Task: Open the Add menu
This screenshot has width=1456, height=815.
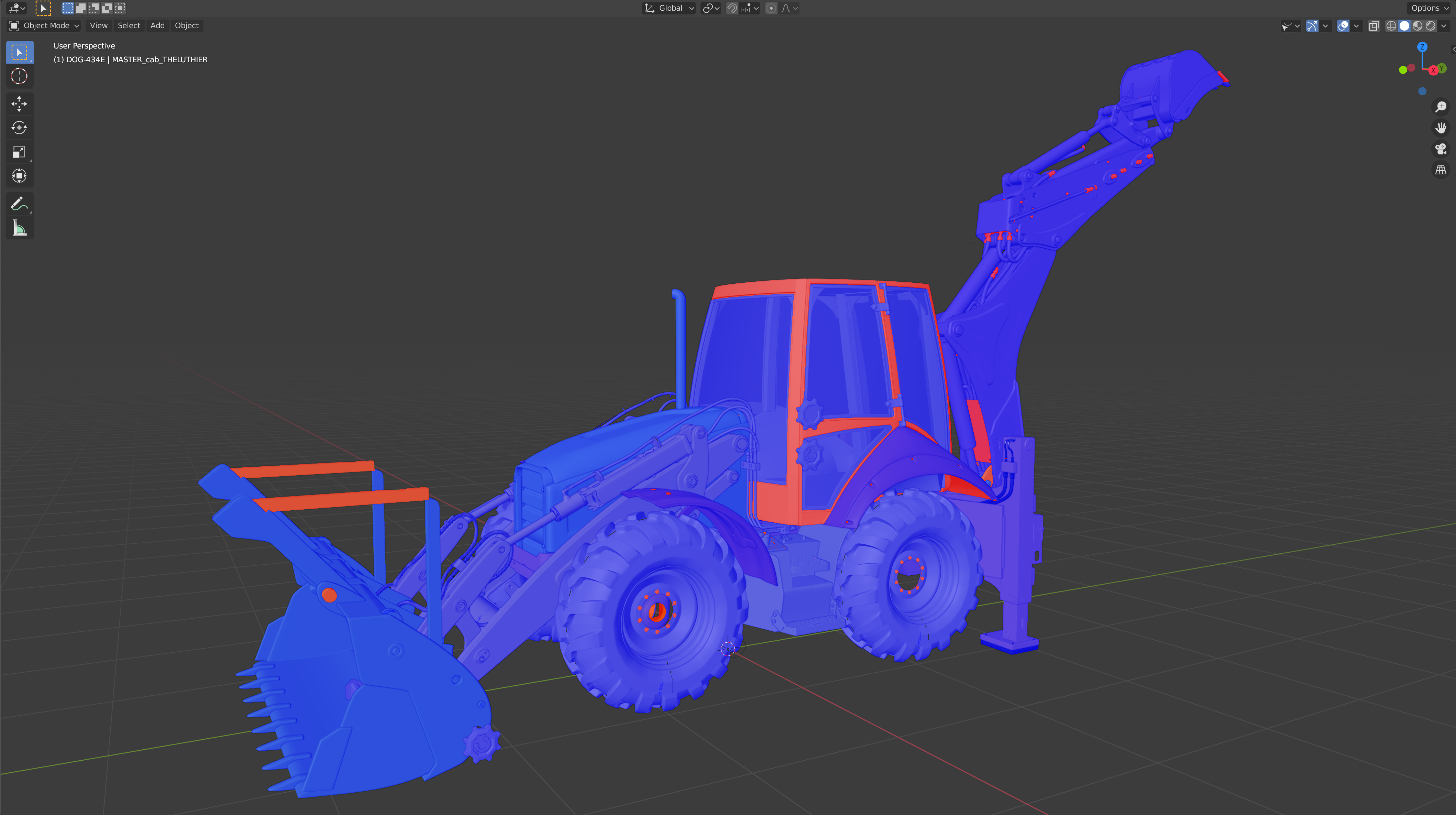Action: (x=157, y=26)
